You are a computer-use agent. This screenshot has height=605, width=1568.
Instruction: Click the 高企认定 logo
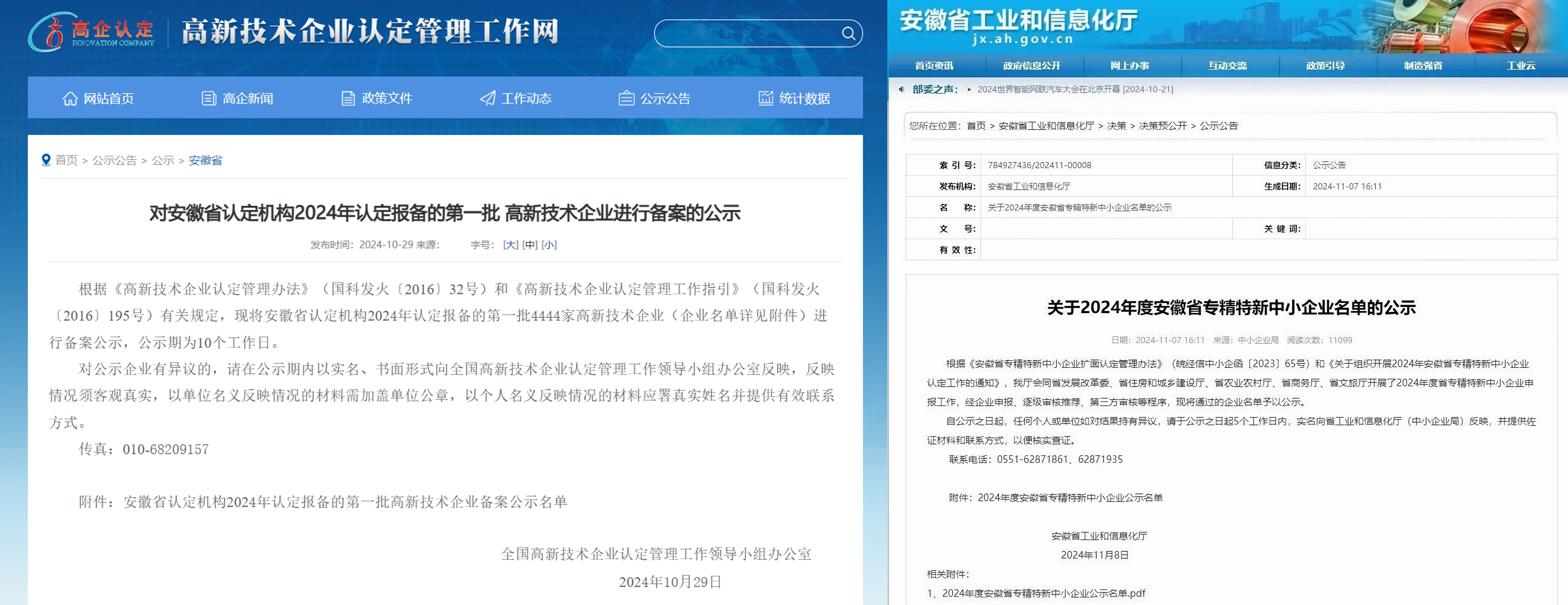pos(91,32)
